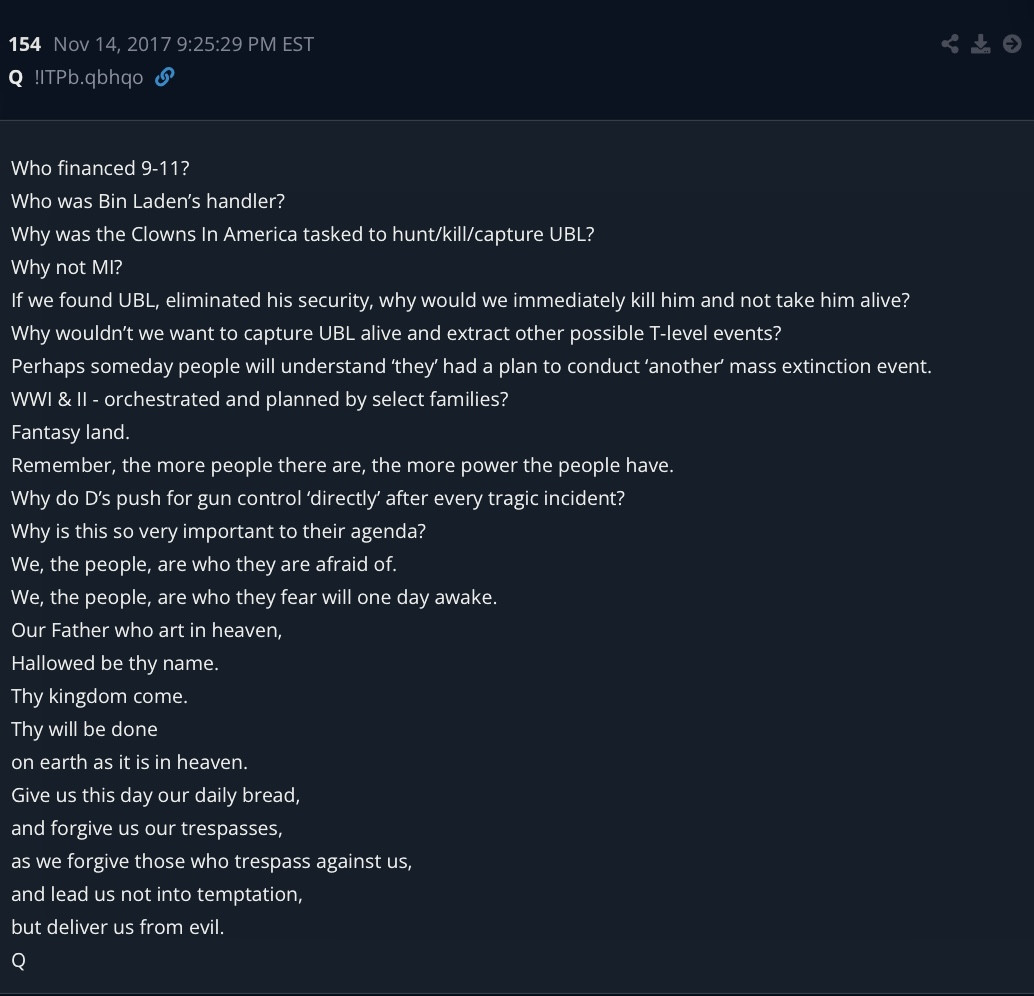Click the "but deliver us from evil." line
The width and height of the screenshot is (1034, 996).
(117, 927)
